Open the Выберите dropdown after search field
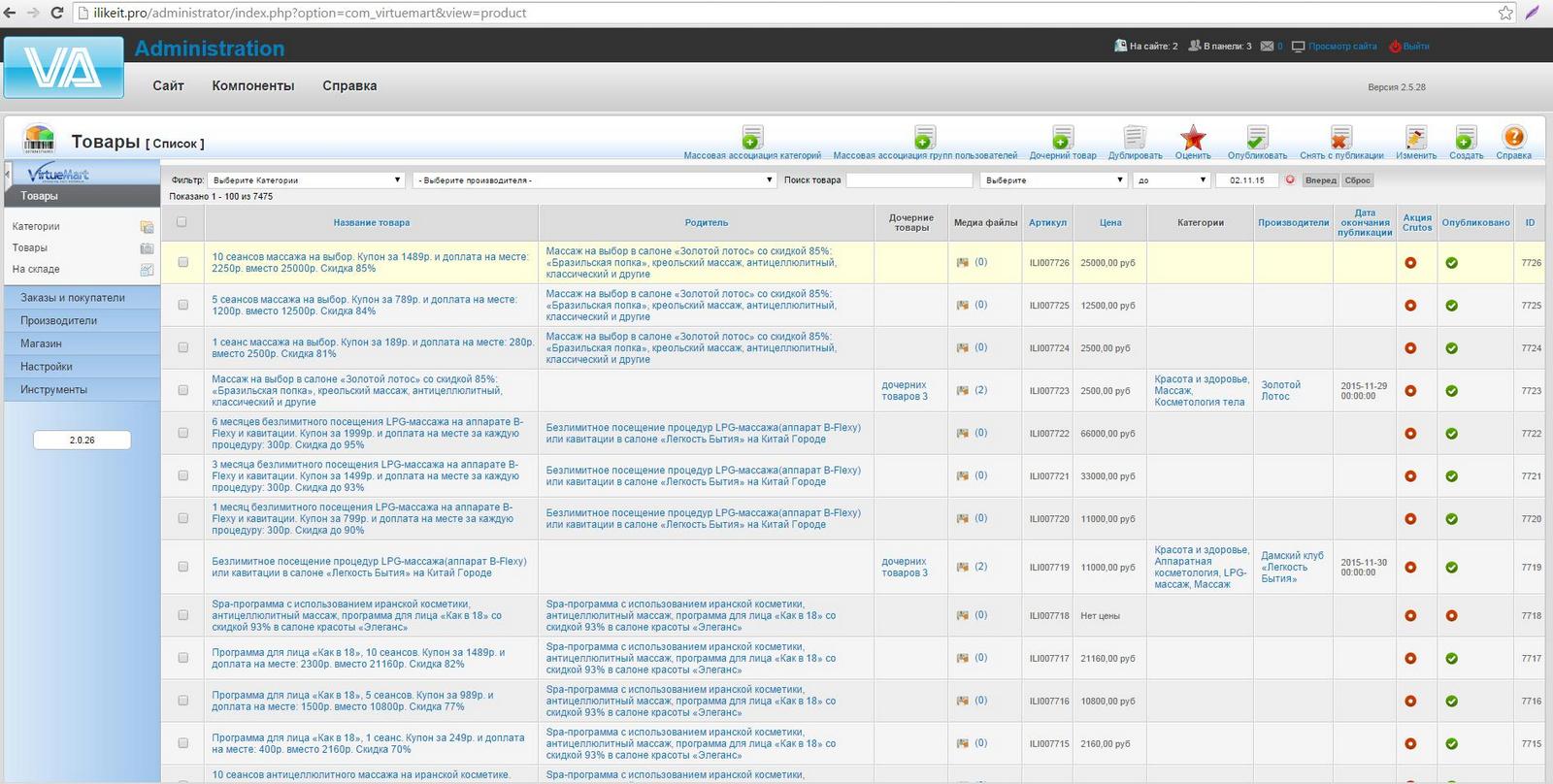The height and width of the screenshot is (784, 1553). (x=1053, y=180)
